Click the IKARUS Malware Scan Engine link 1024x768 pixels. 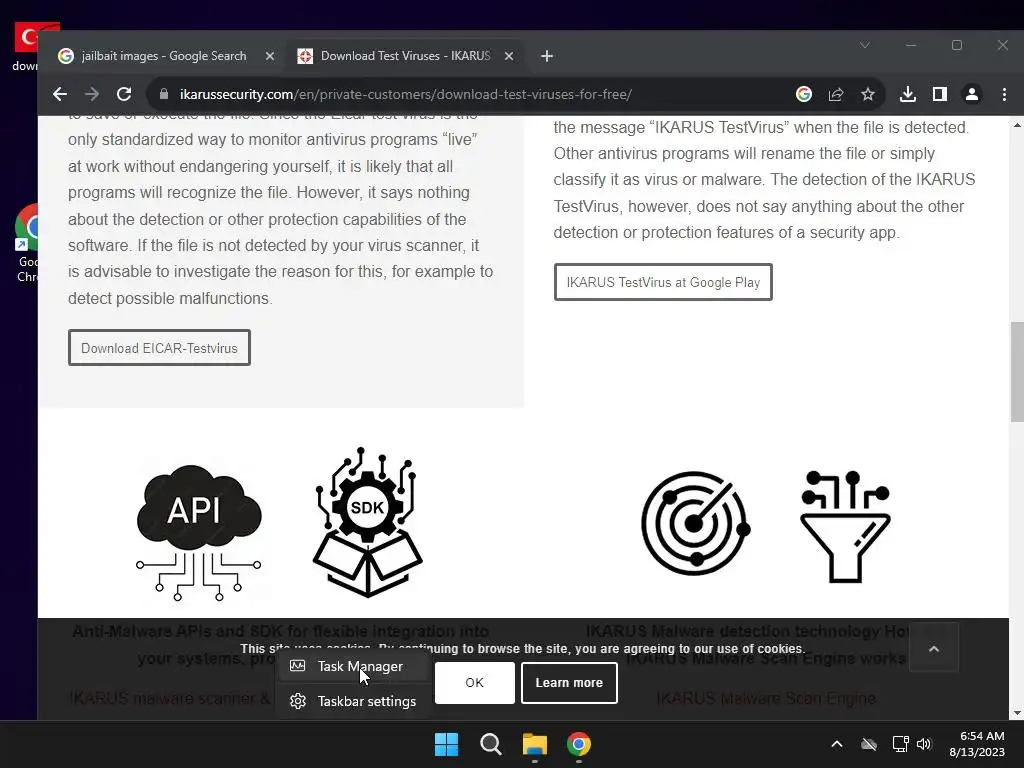765,698
